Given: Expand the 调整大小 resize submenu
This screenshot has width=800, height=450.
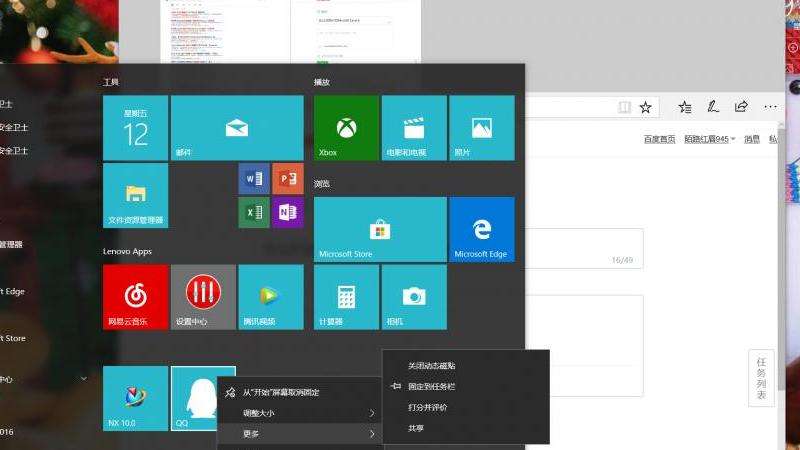Looking at the screenshot, I should tap(300, 413).
